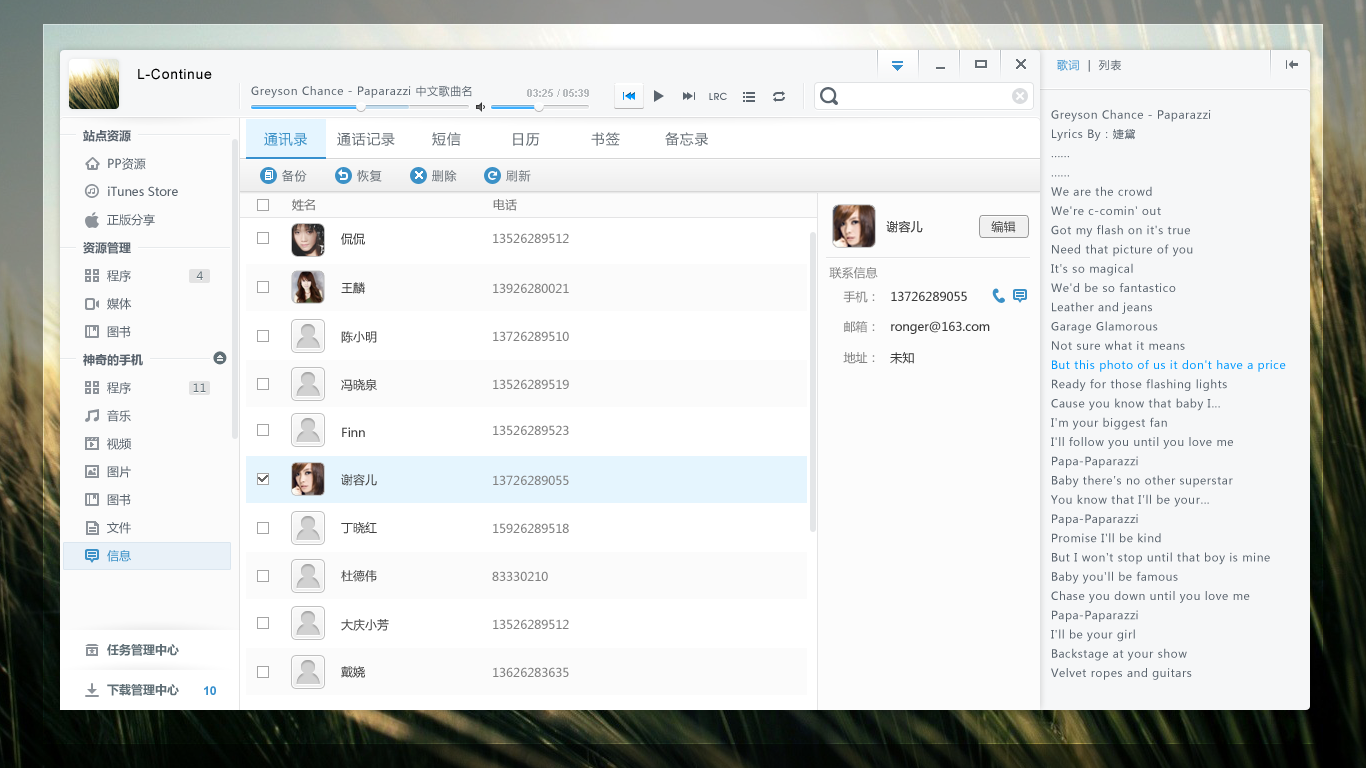Collapse the lyrics side panel
Screen dimensions: 1366x768
tap(1292, 65)
